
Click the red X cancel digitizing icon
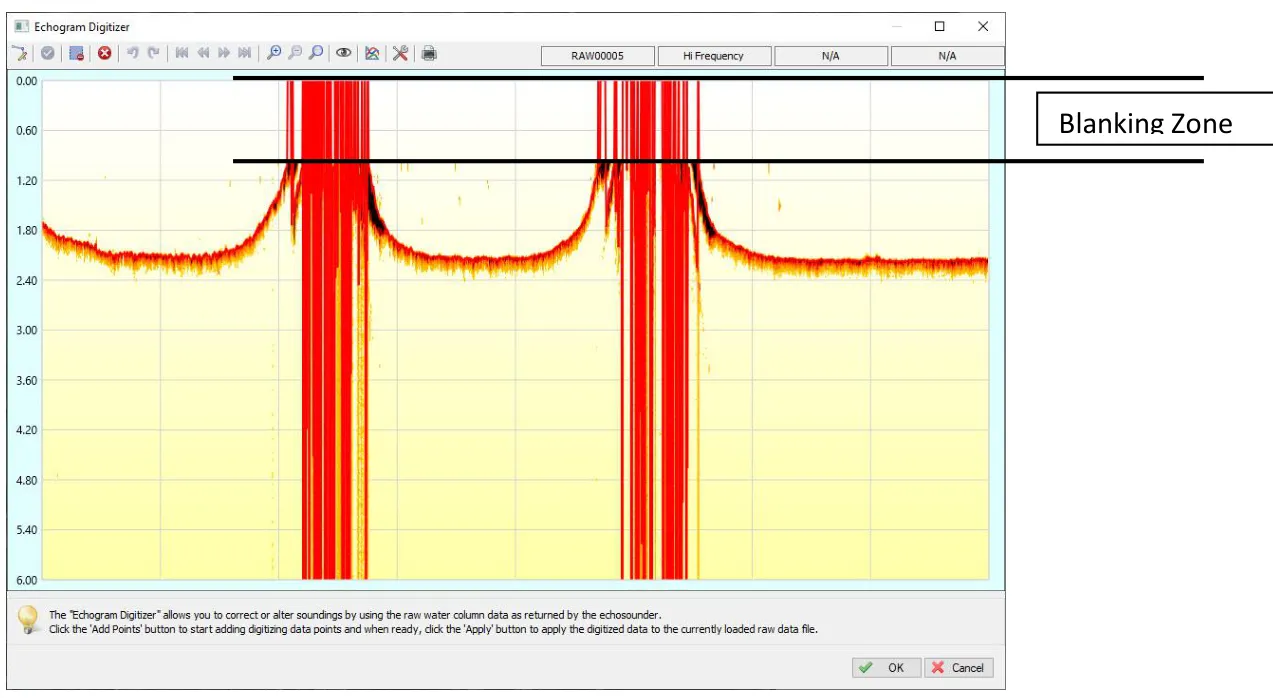[x=104, y=53]
